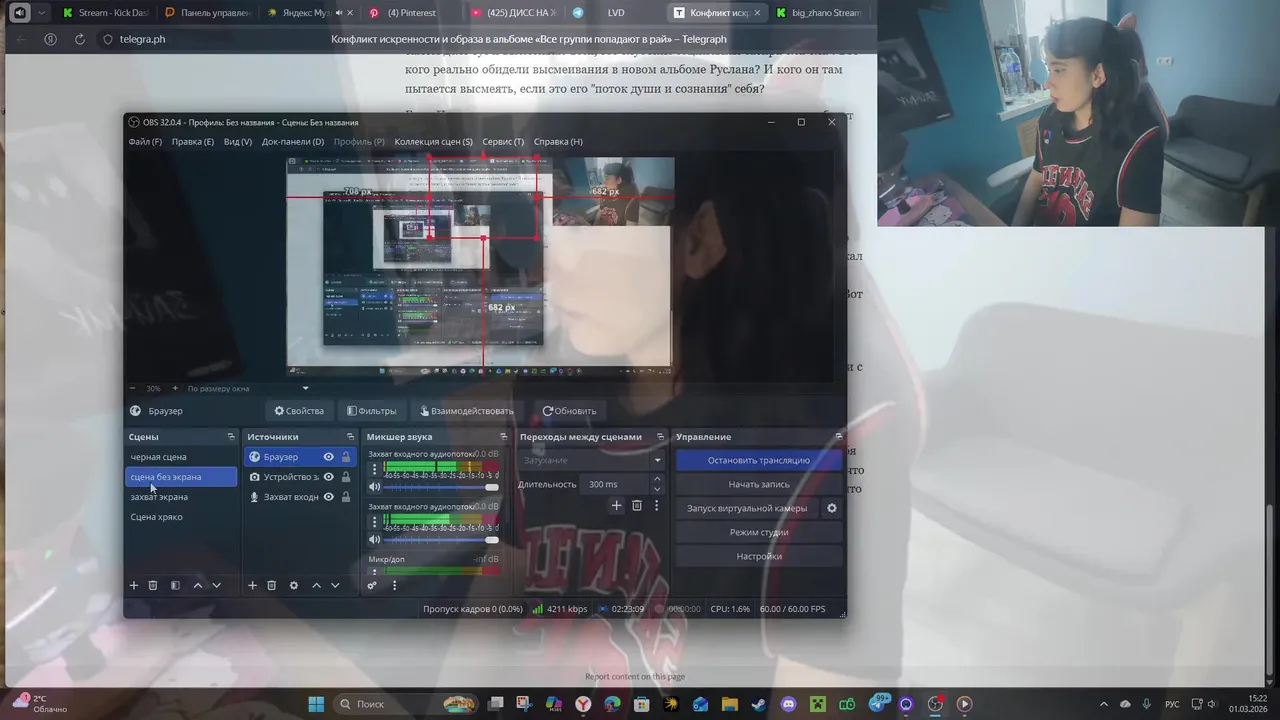This screenshot has height=720, width=1280.
Task: Move source up arrow in Источники panel
Action: [x=316, y=585]
